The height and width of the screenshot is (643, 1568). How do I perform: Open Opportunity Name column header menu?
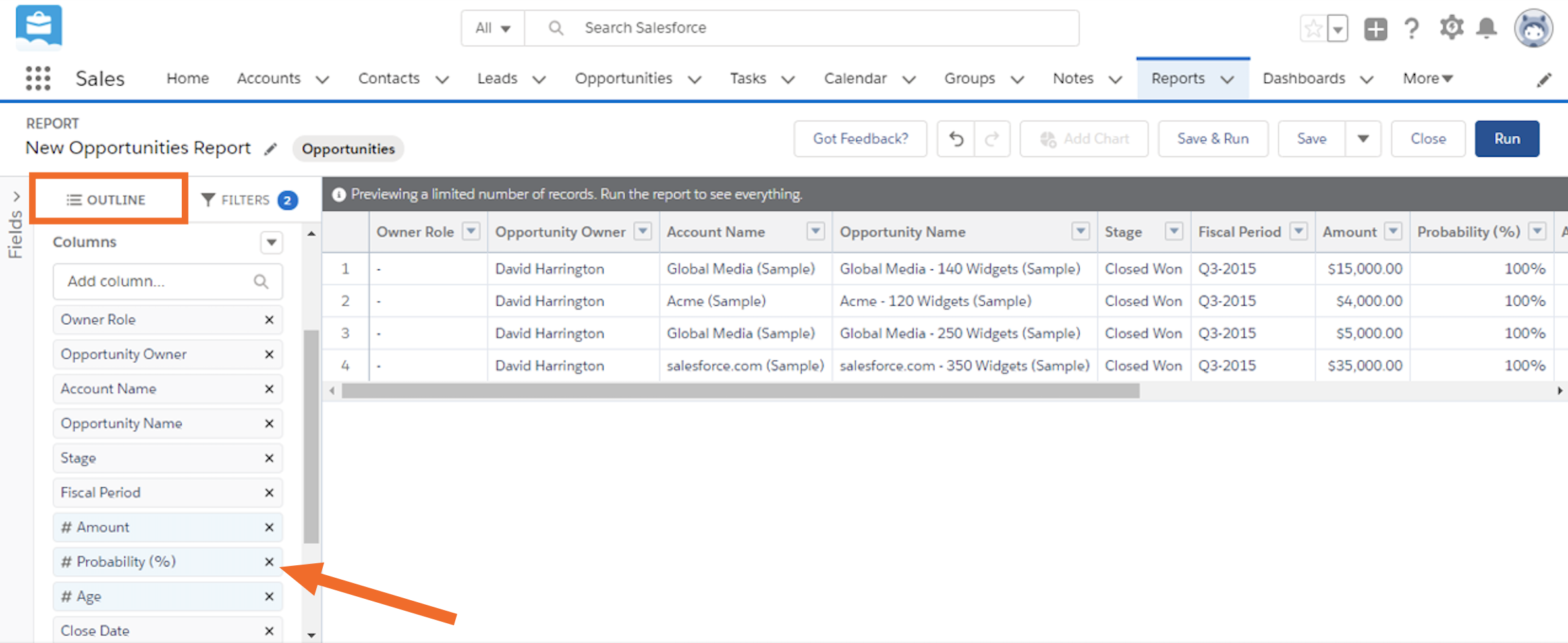(x=1080, y=231)
